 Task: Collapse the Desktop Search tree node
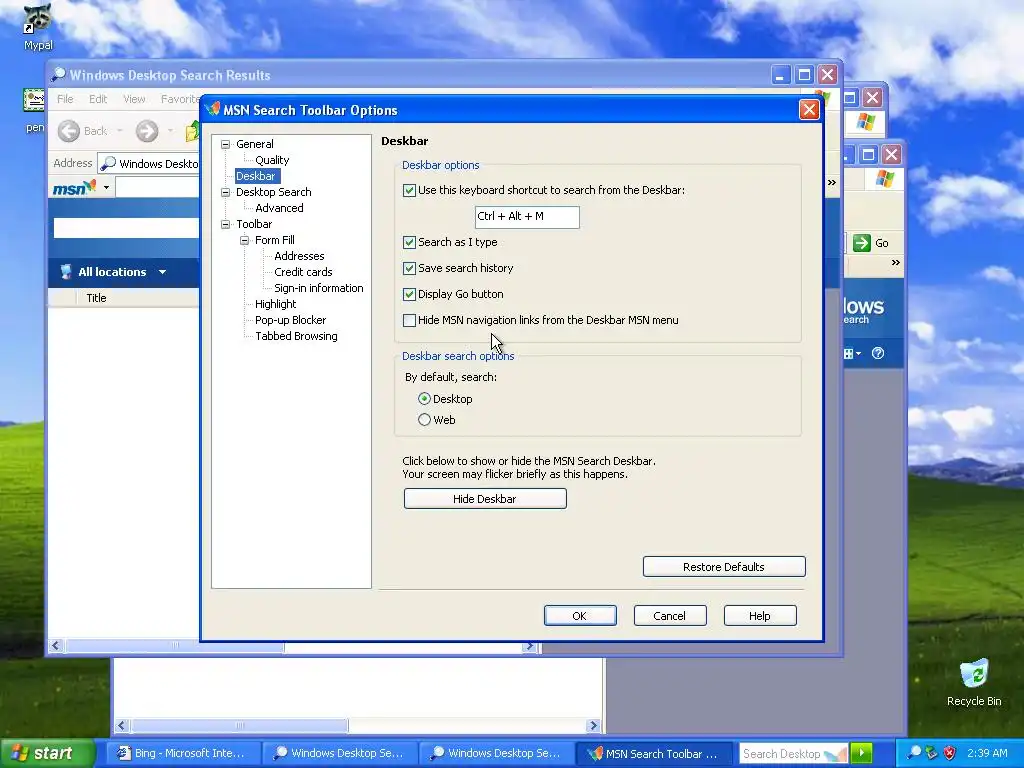pos(225,192)
